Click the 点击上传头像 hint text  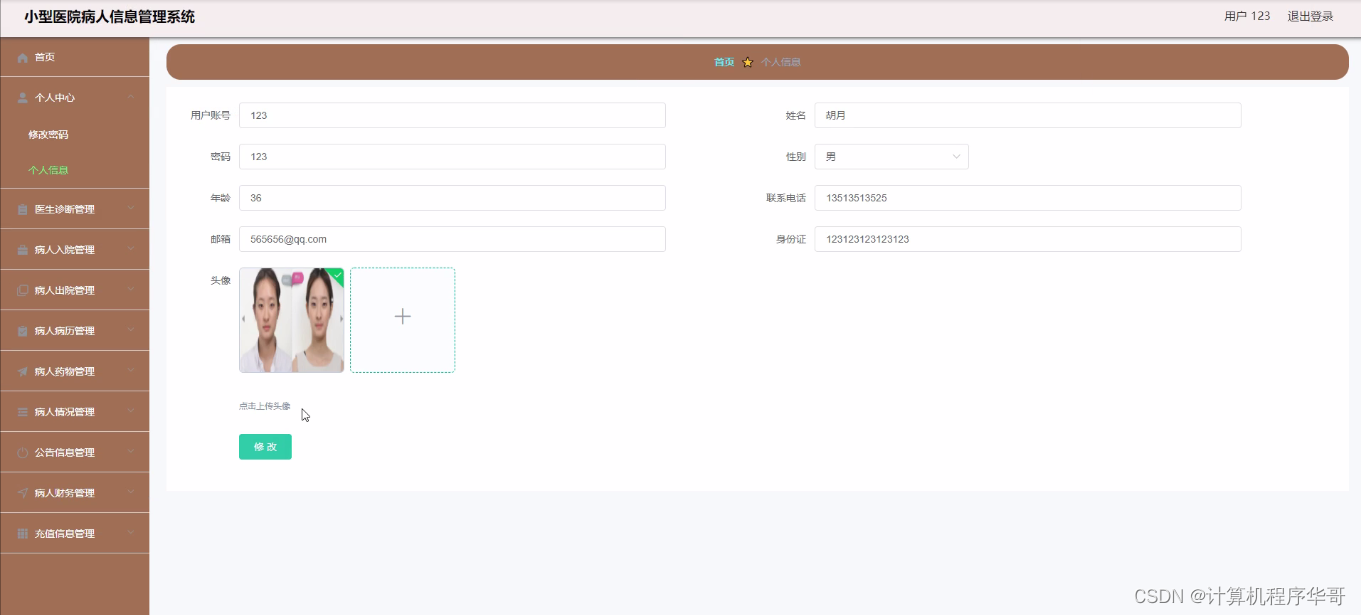265,406
